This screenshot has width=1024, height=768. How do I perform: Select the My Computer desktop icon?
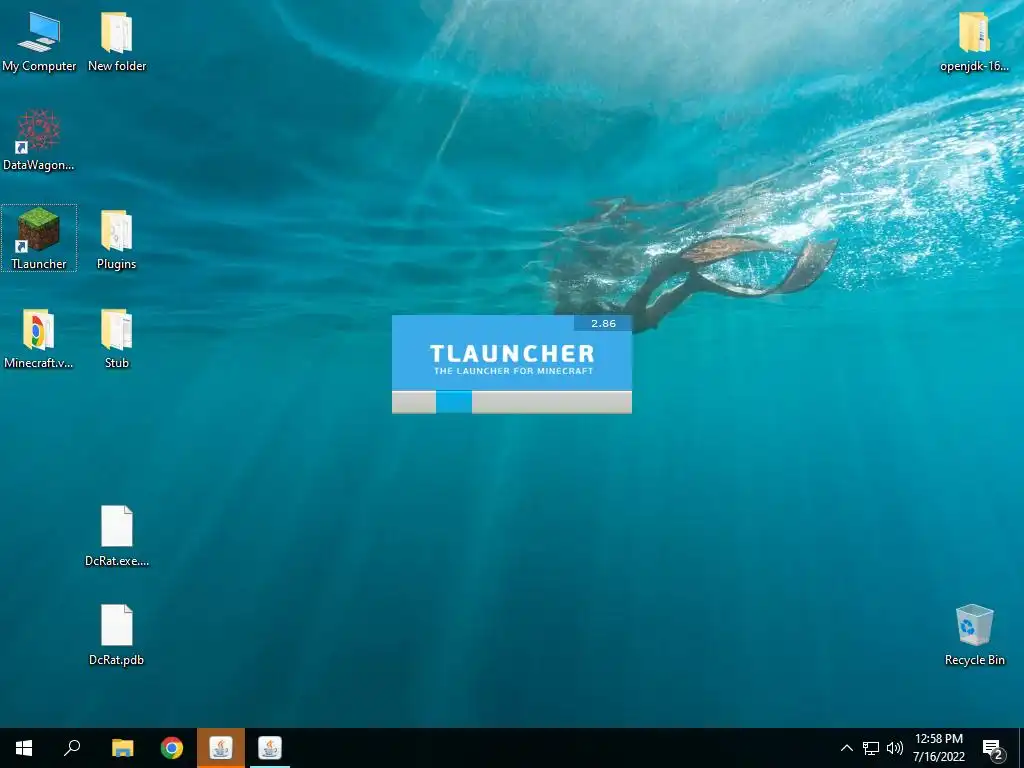click(39, 41)
